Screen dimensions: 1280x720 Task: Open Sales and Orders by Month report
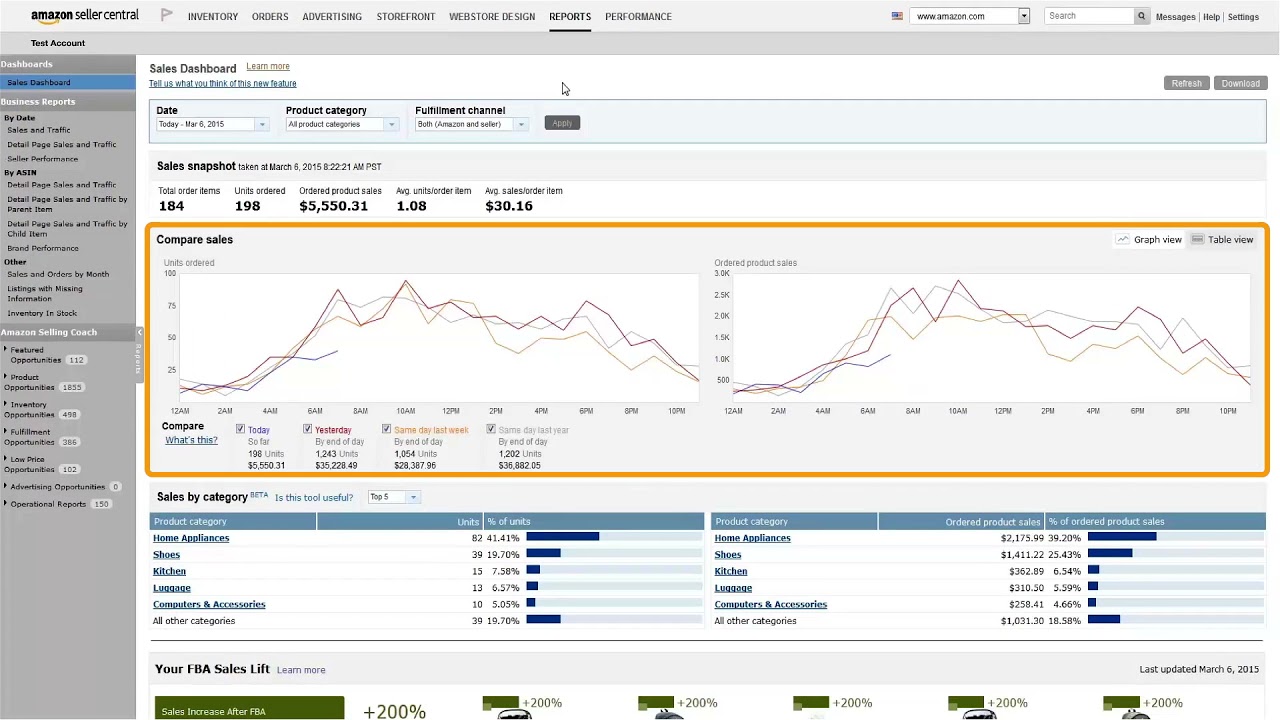click(x=58, y=274)
